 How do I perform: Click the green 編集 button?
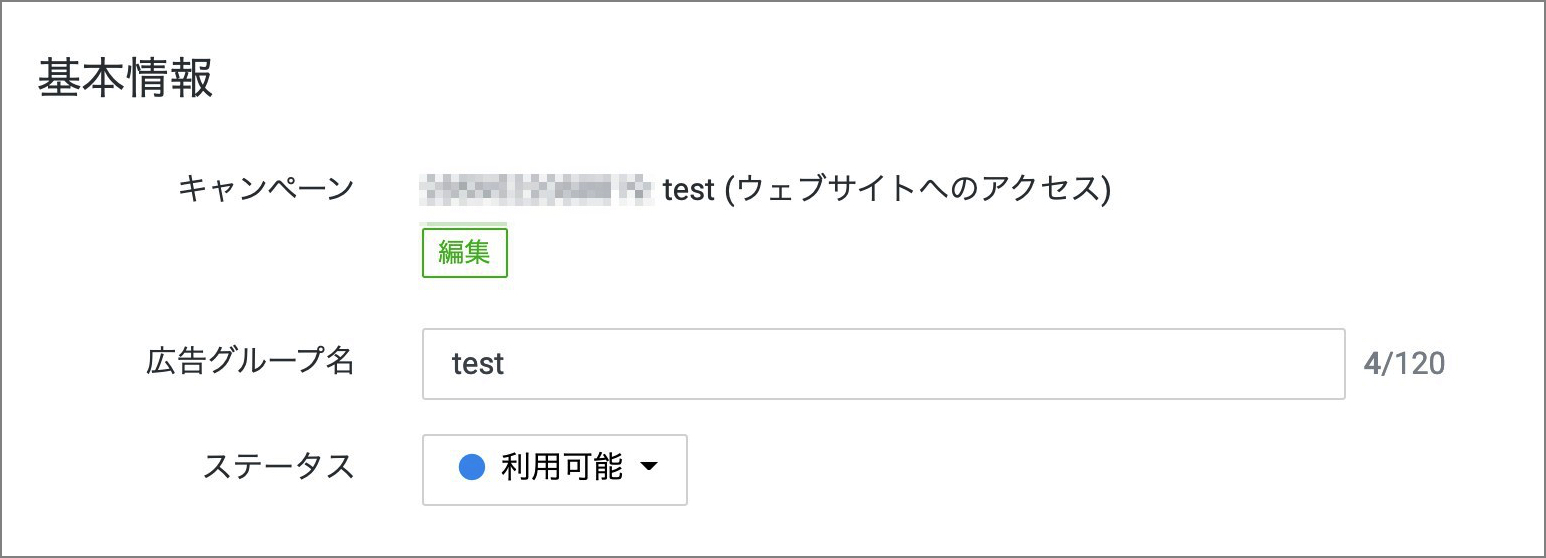pos(465,252)
